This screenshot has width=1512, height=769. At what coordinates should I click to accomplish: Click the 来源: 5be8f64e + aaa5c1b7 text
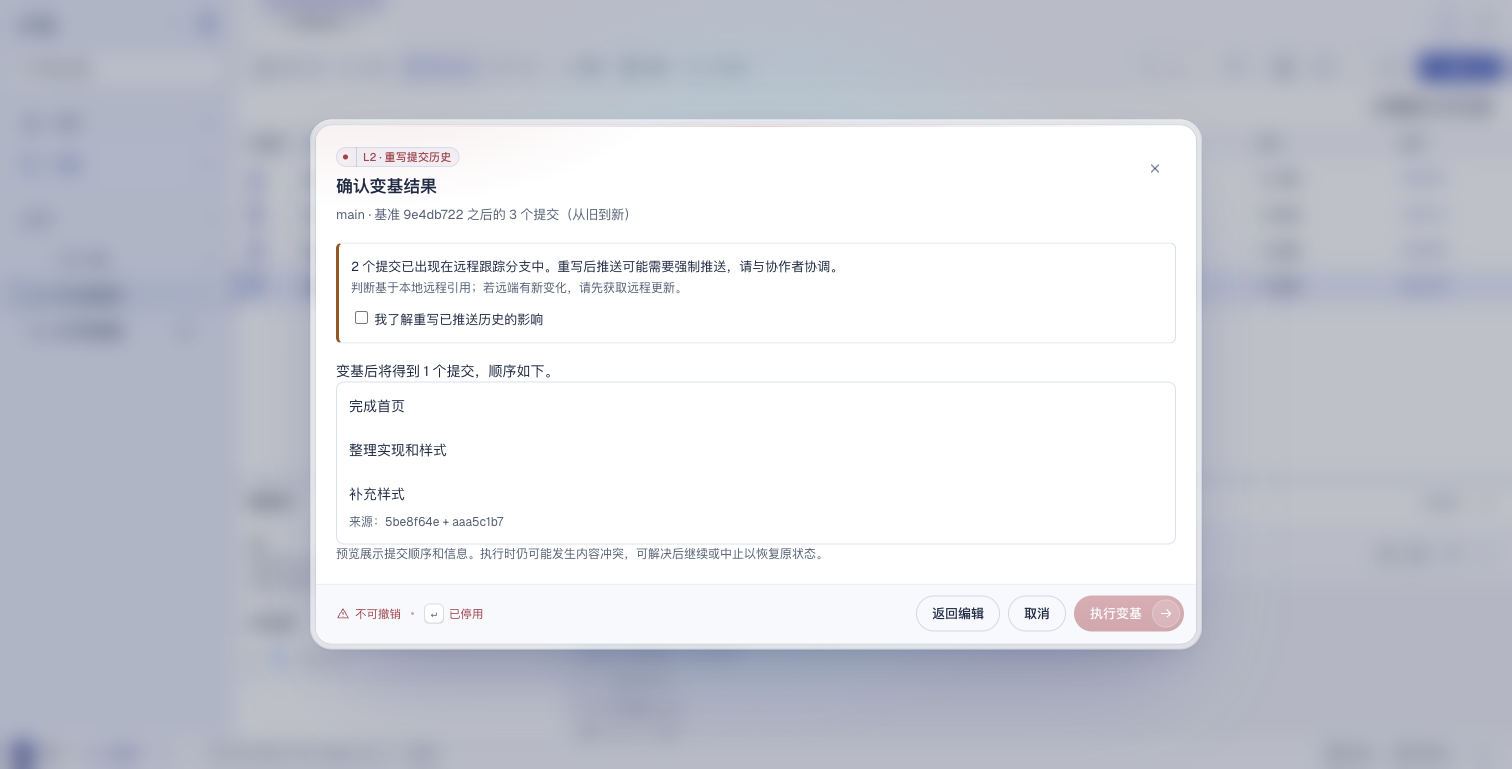(x=426, y=522)
